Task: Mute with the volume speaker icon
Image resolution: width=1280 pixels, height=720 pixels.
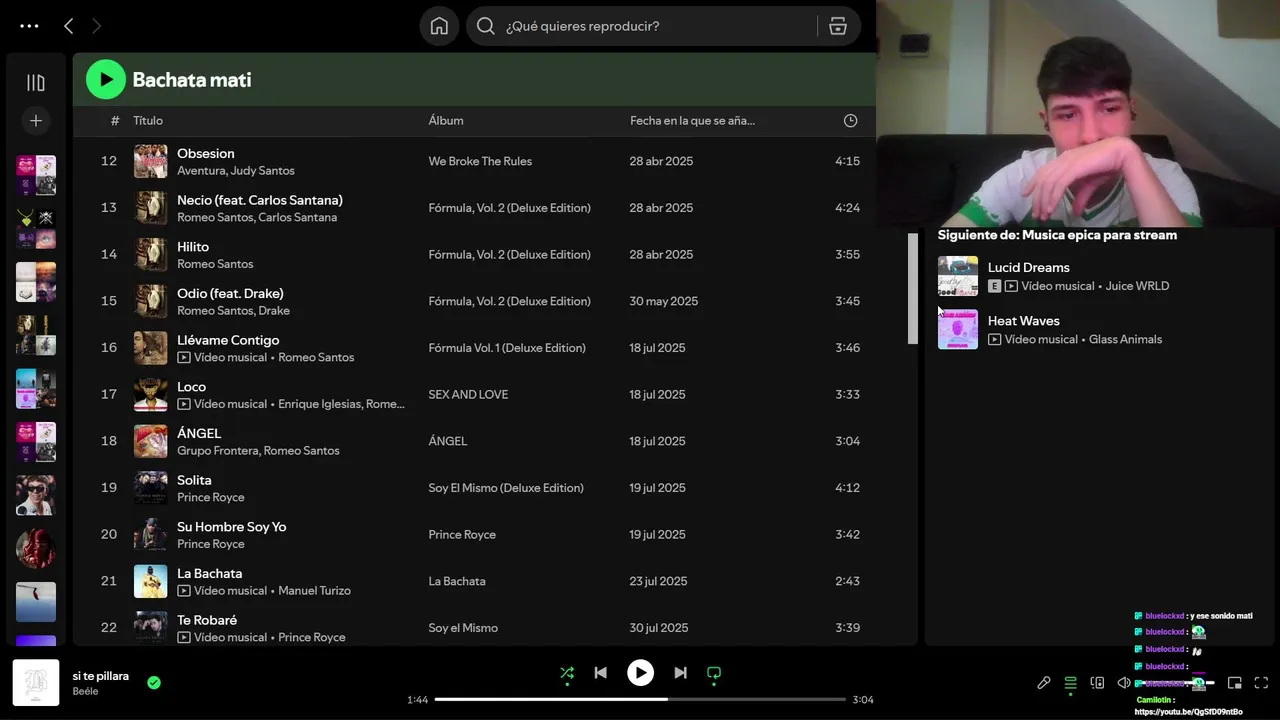Action: click(1124, 683)
